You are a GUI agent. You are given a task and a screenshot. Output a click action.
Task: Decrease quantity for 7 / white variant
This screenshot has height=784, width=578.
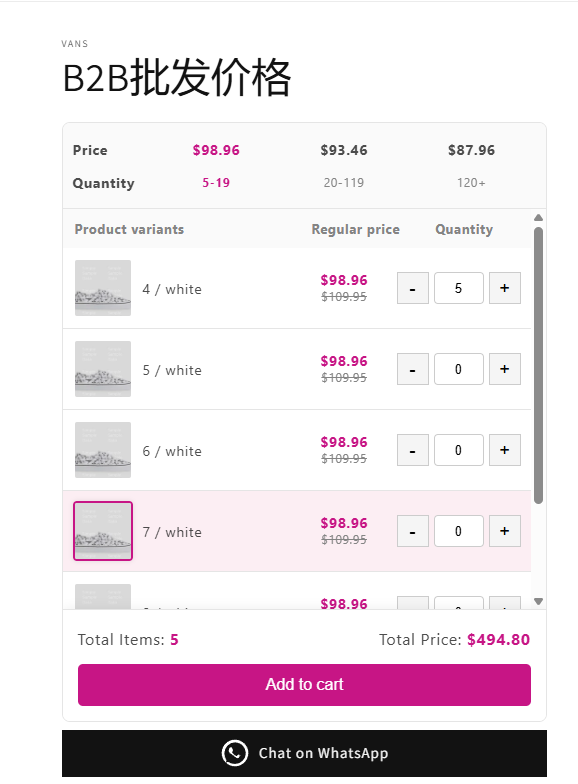(x=412, y=531)
